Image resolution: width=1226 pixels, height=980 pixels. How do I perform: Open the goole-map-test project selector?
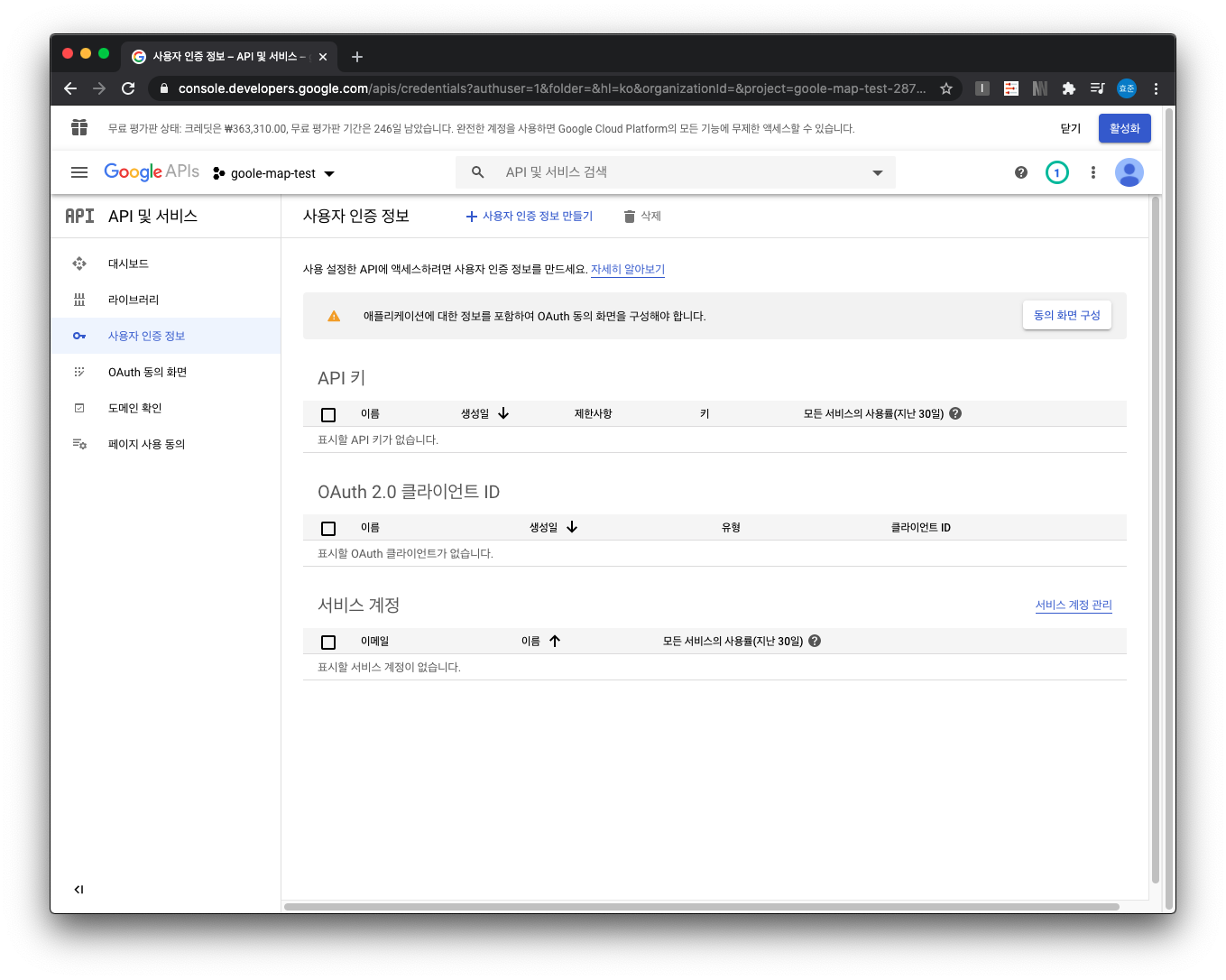274,173
